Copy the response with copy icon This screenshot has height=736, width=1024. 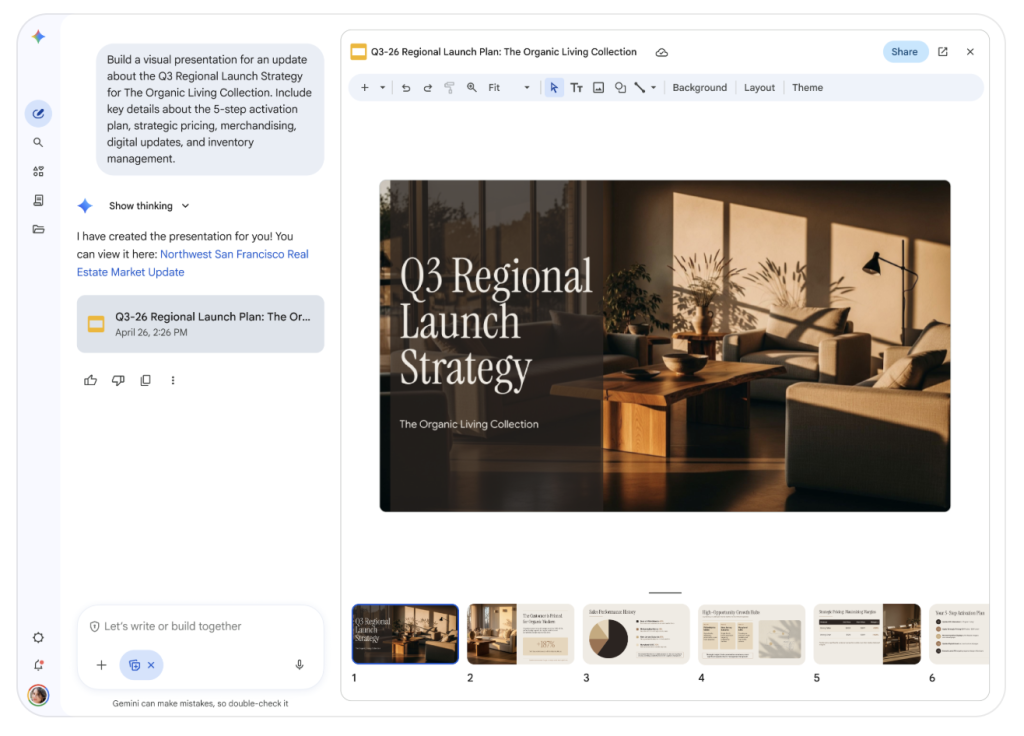point(146,380)
